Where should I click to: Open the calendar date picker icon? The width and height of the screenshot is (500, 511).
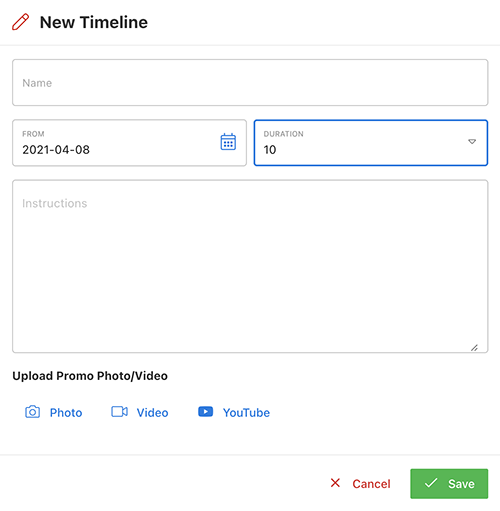(x=228, y=142)
